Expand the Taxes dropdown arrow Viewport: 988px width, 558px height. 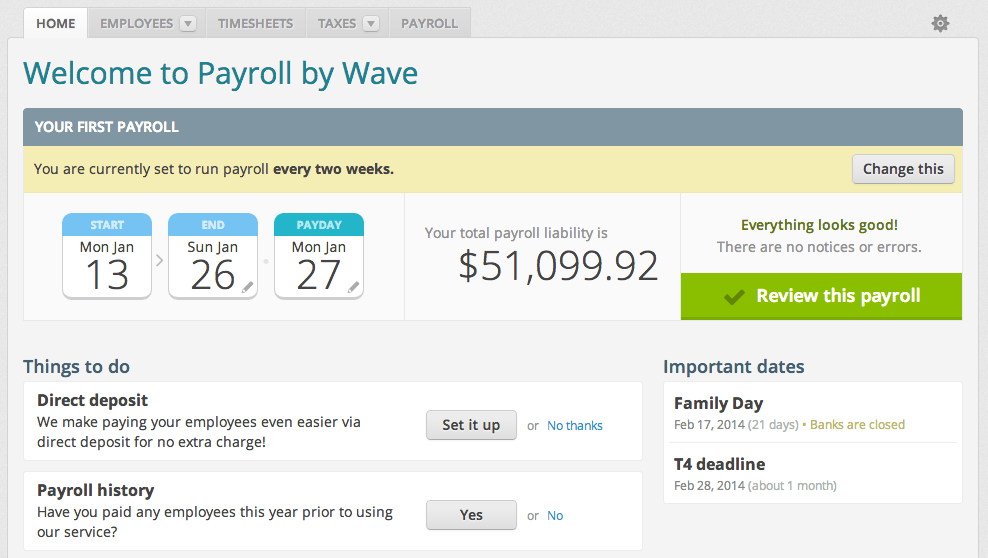[371, 24]
